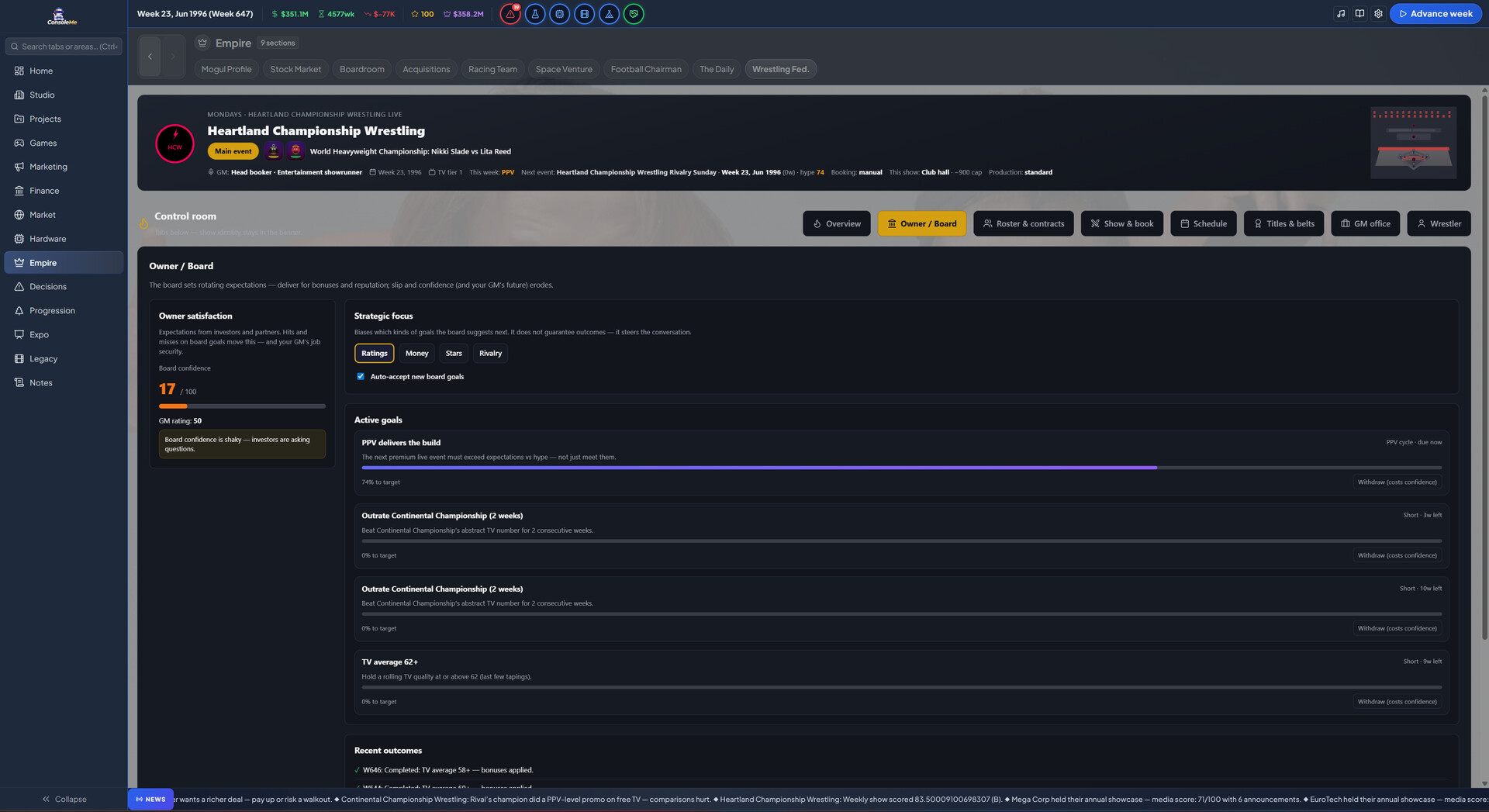Image resolution: width=1489 pixels, height=812 pixels.
Task: Withdraw the TV average 62+ goal
Action: 1397,702
